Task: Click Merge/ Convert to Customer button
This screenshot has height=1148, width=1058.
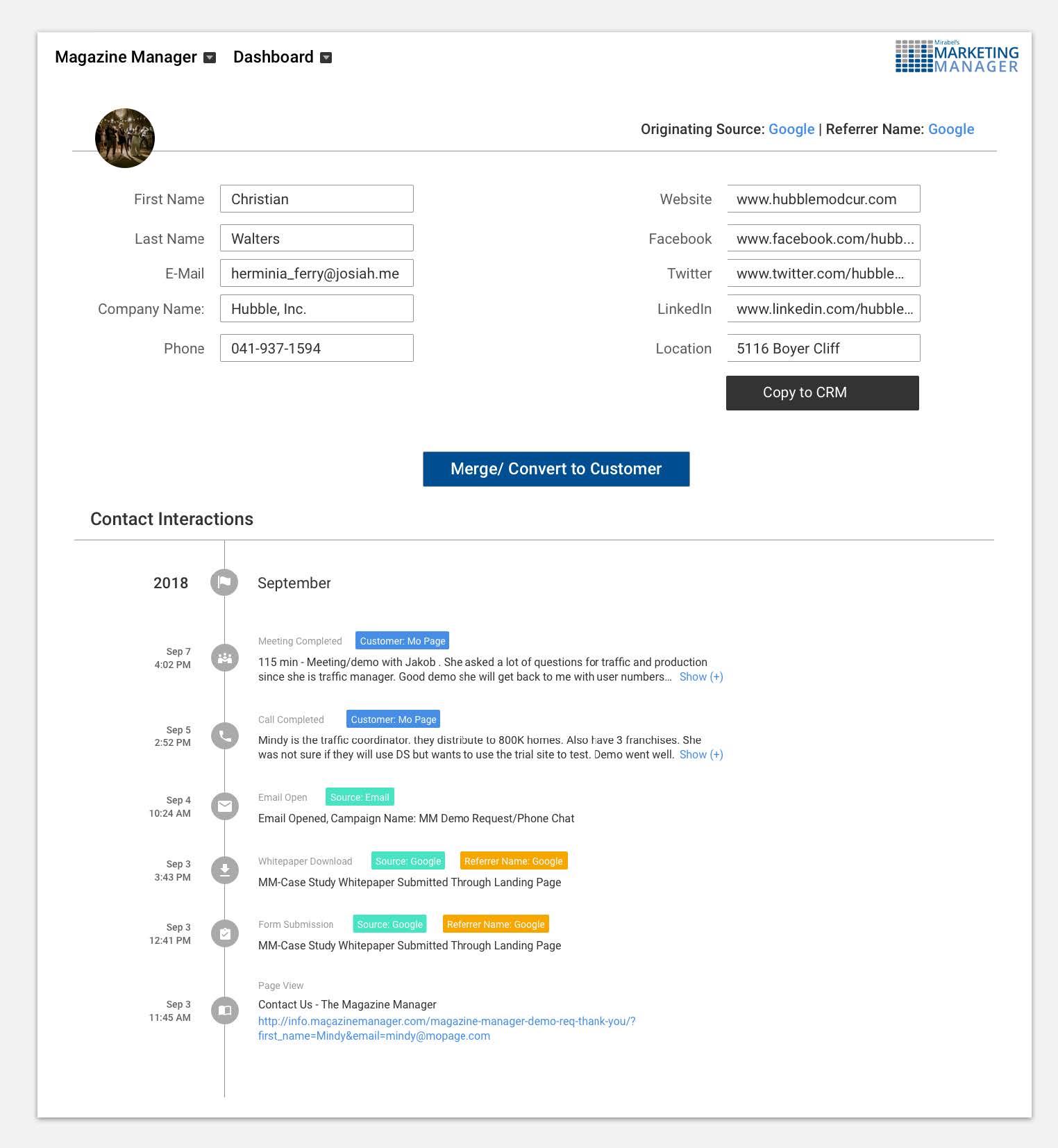Action: (x=556, y=469)
